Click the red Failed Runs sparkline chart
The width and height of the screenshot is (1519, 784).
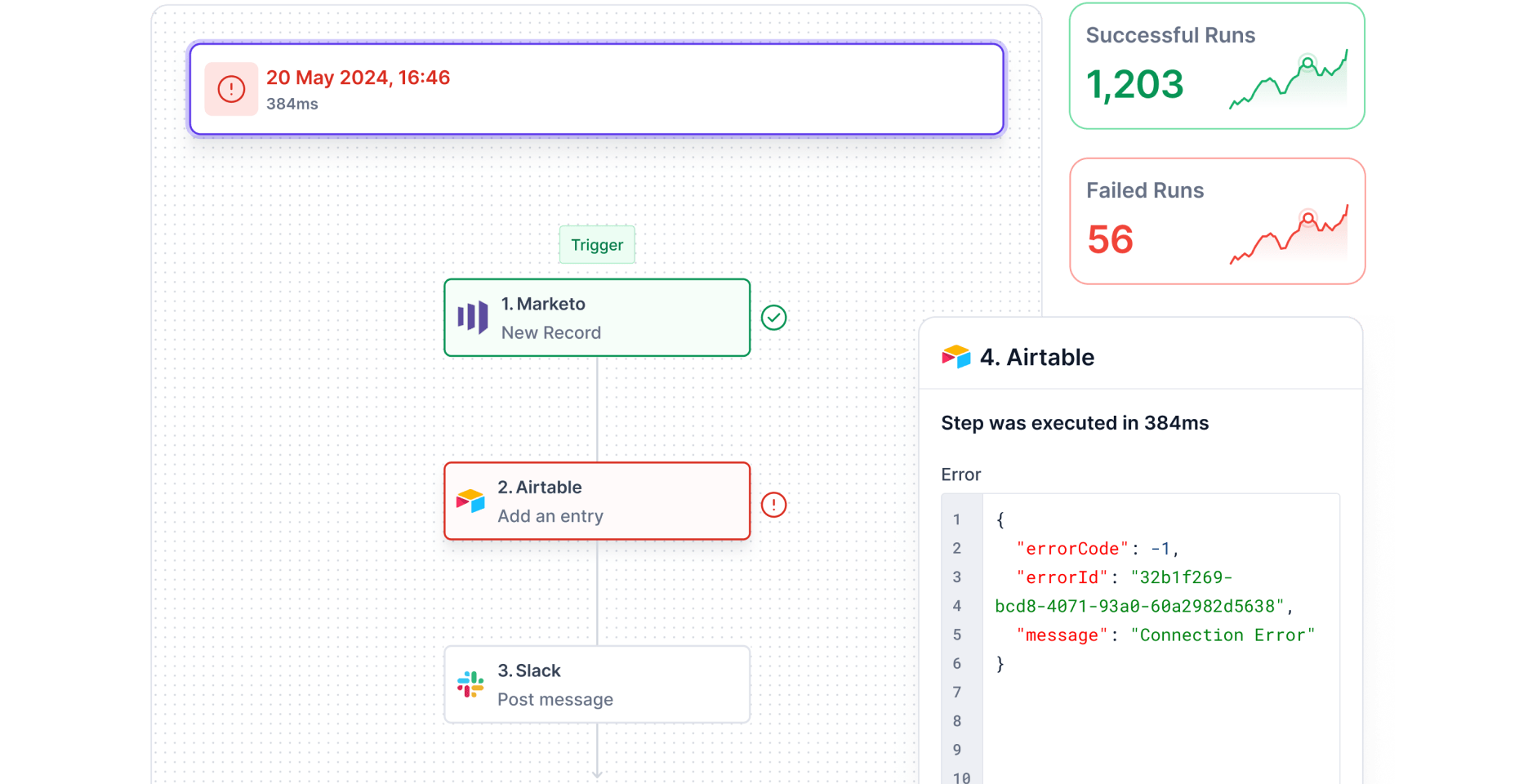[x=1289, y=234]
